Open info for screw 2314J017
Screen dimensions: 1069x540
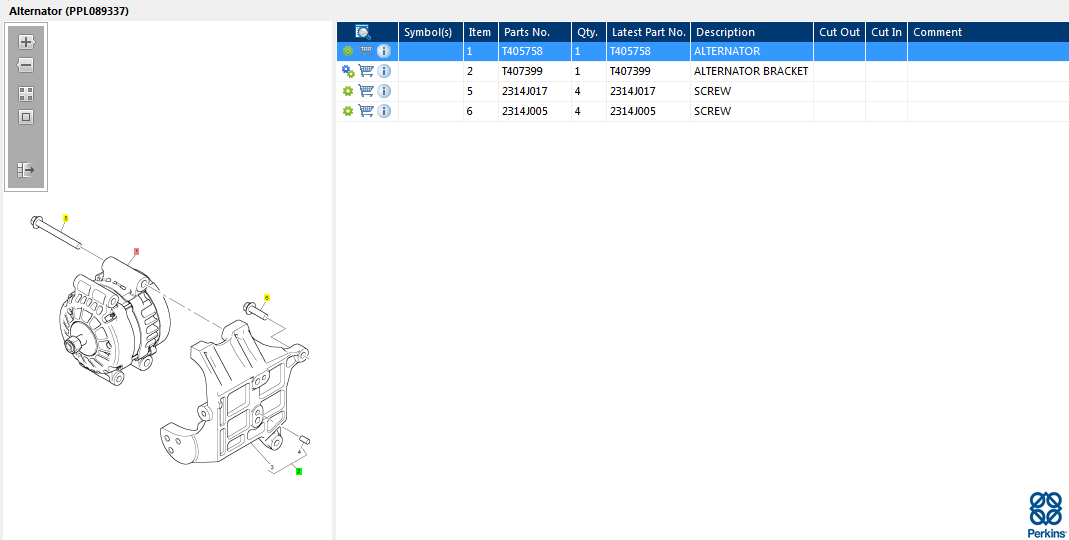(x=384, y=91)
